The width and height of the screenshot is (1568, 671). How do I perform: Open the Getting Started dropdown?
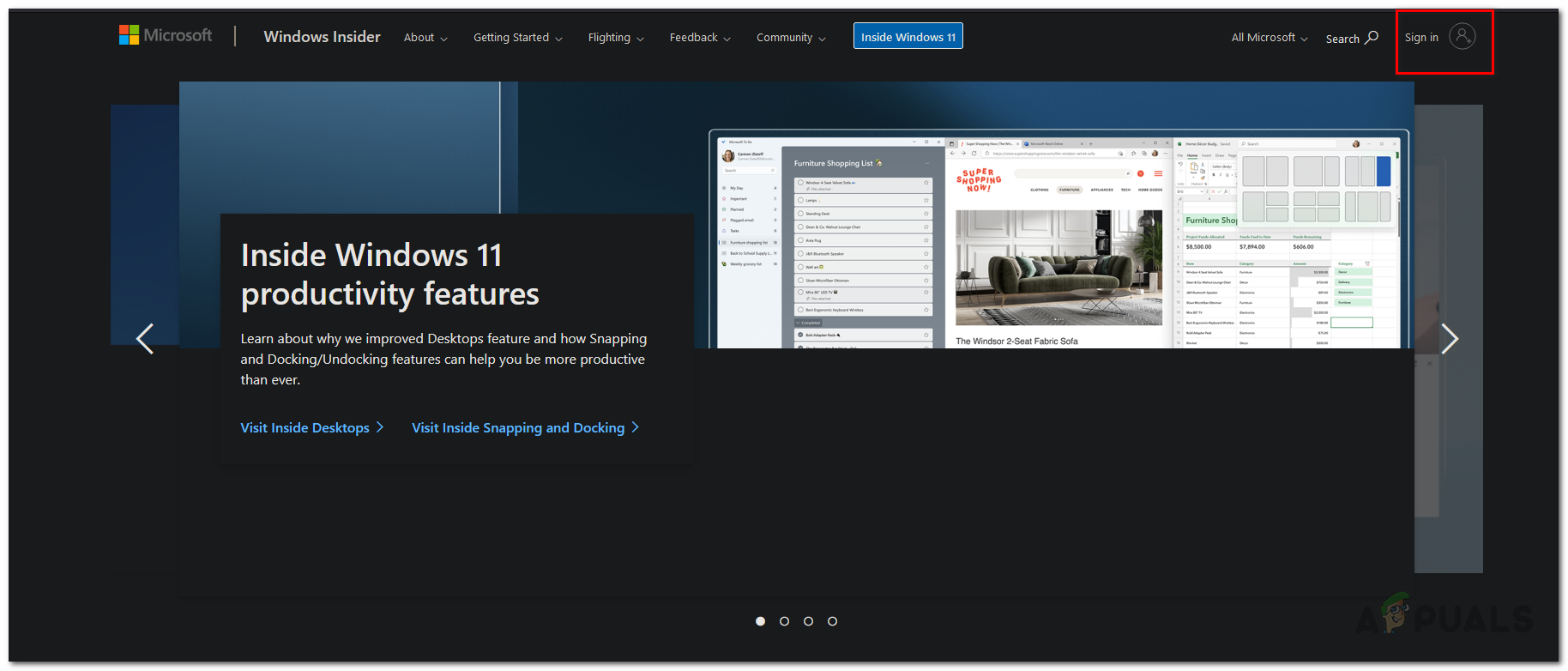518,38
